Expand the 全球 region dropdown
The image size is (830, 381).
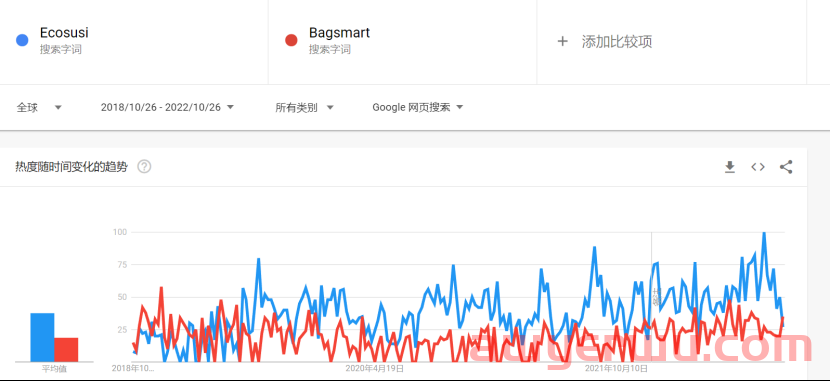pos(40,107)
